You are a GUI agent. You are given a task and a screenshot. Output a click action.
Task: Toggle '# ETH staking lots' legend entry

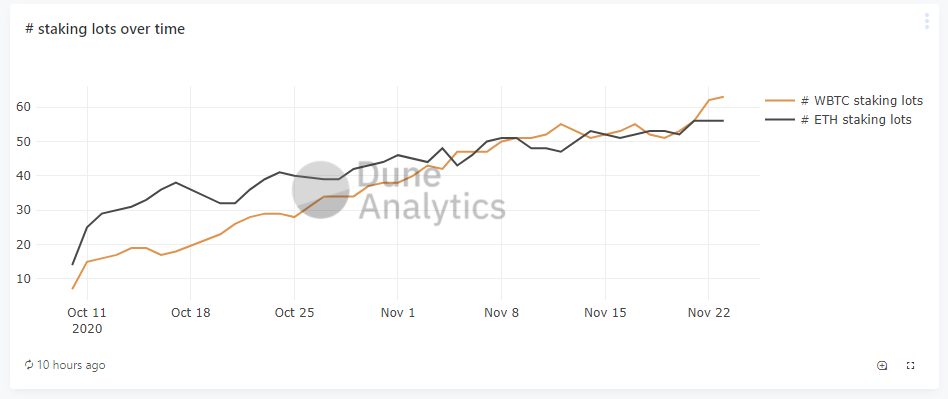(x=838, y=120)
